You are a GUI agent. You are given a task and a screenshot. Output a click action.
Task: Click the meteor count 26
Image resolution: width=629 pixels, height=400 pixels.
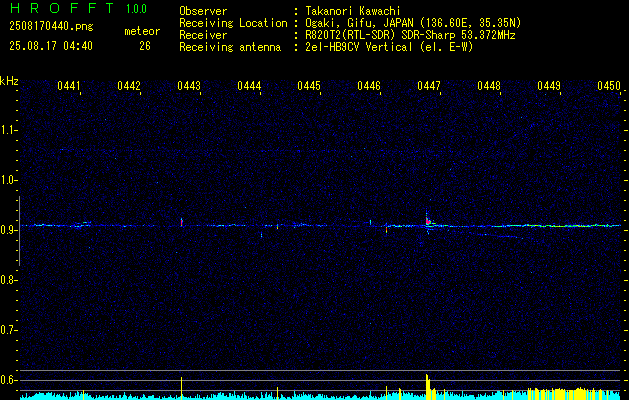(145, 46)
